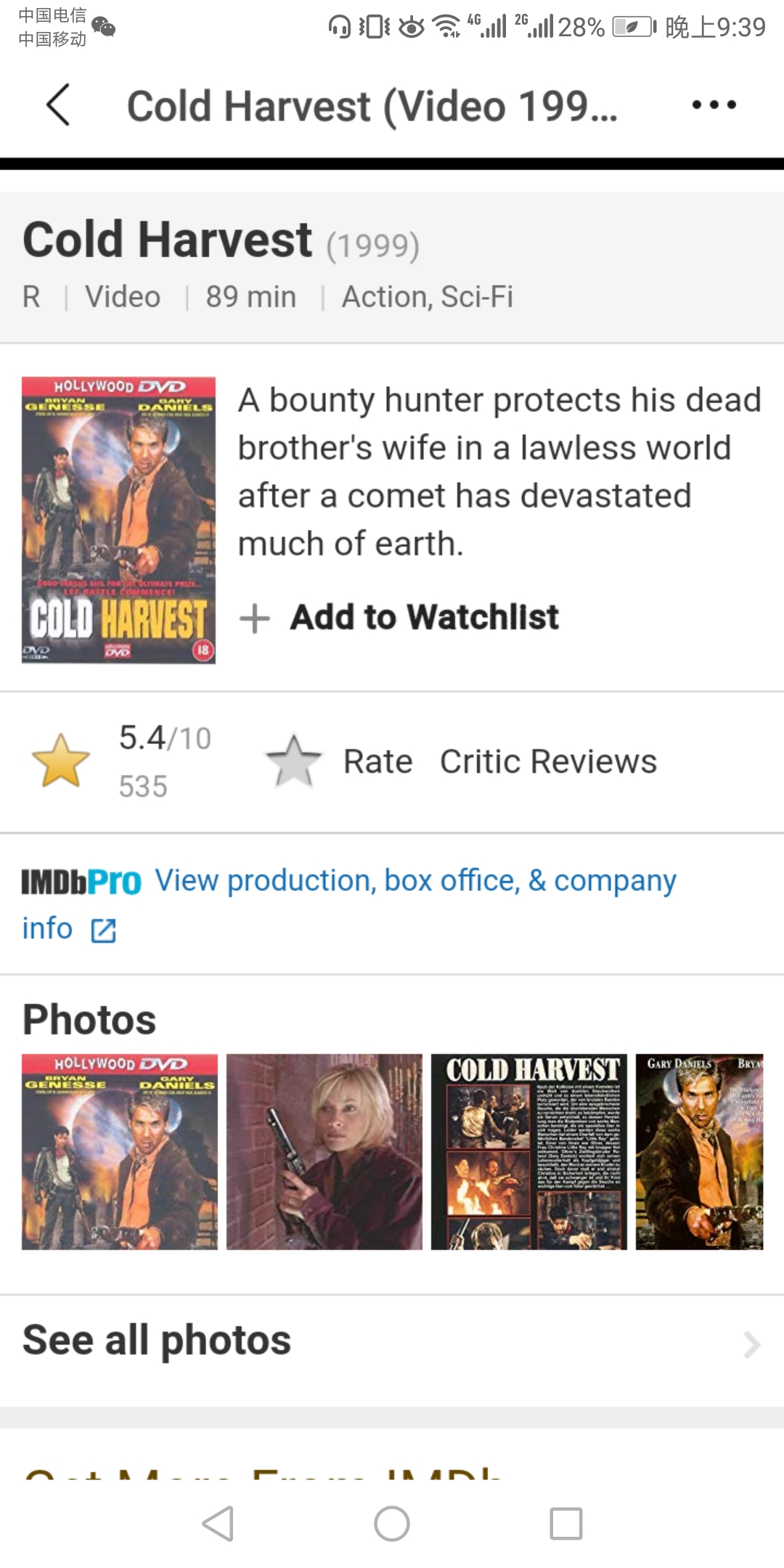Screen dimensions: 784x1568
Task: Open View production, box office link
Action: [x=415, y=881]
